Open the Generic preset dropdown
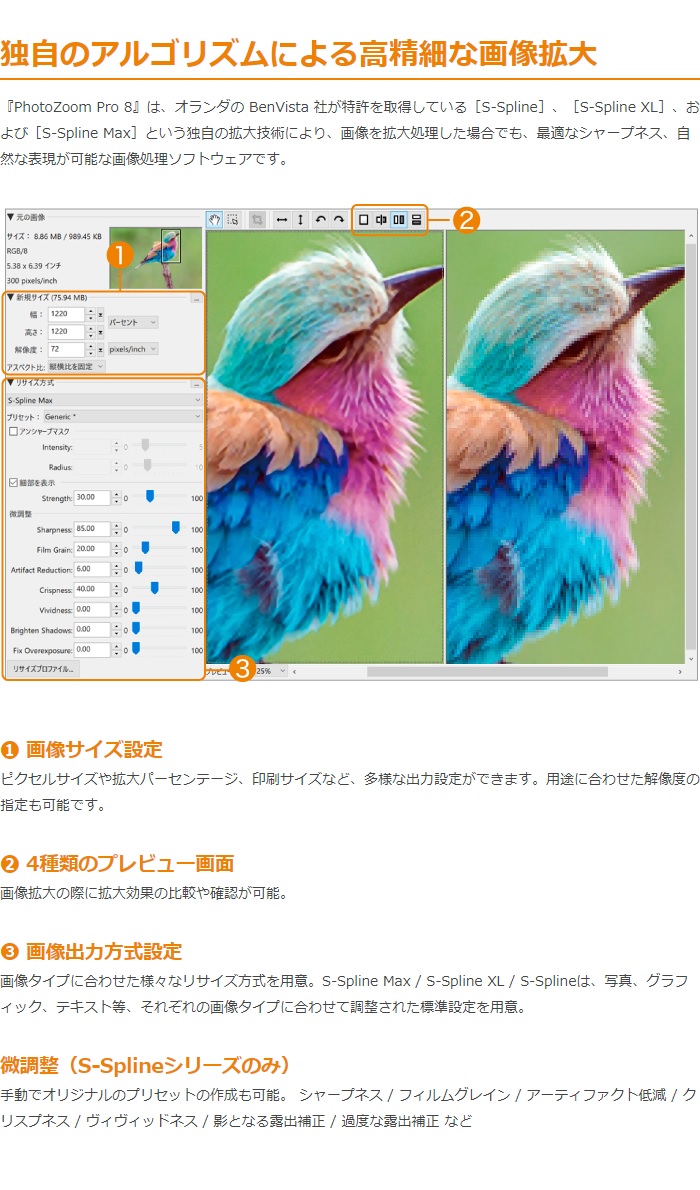 122,417
